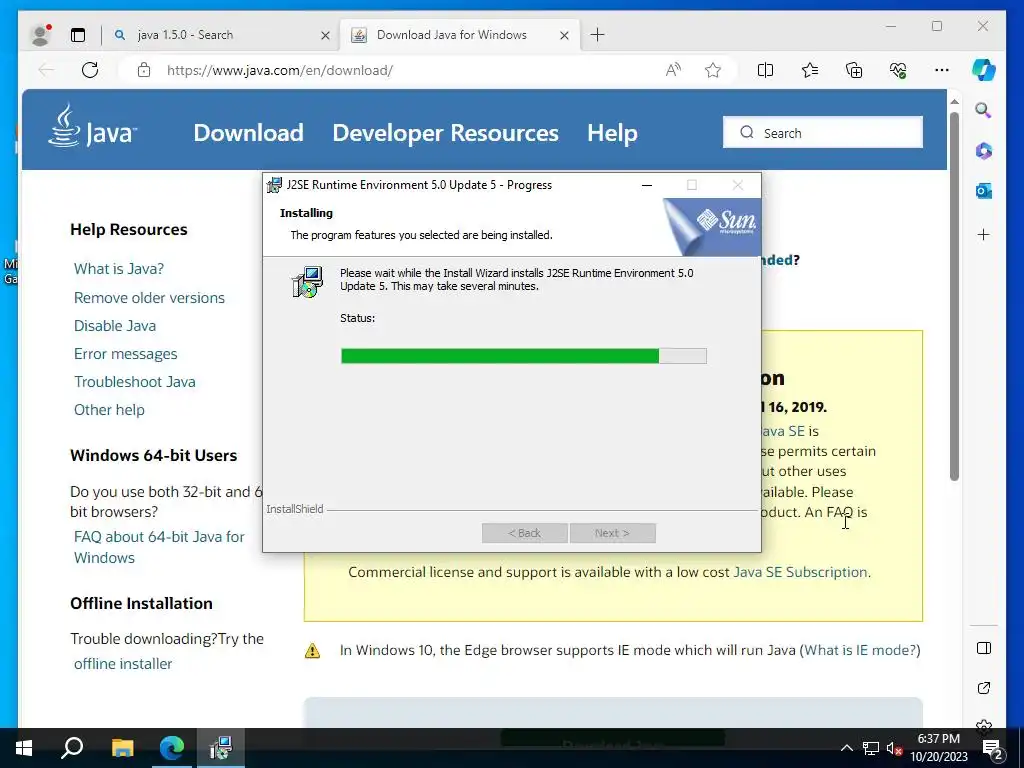This screenshot has height=768, width=1024.
Task: Close the java 1.5.0 - Search tab
Action: [325, 35]
